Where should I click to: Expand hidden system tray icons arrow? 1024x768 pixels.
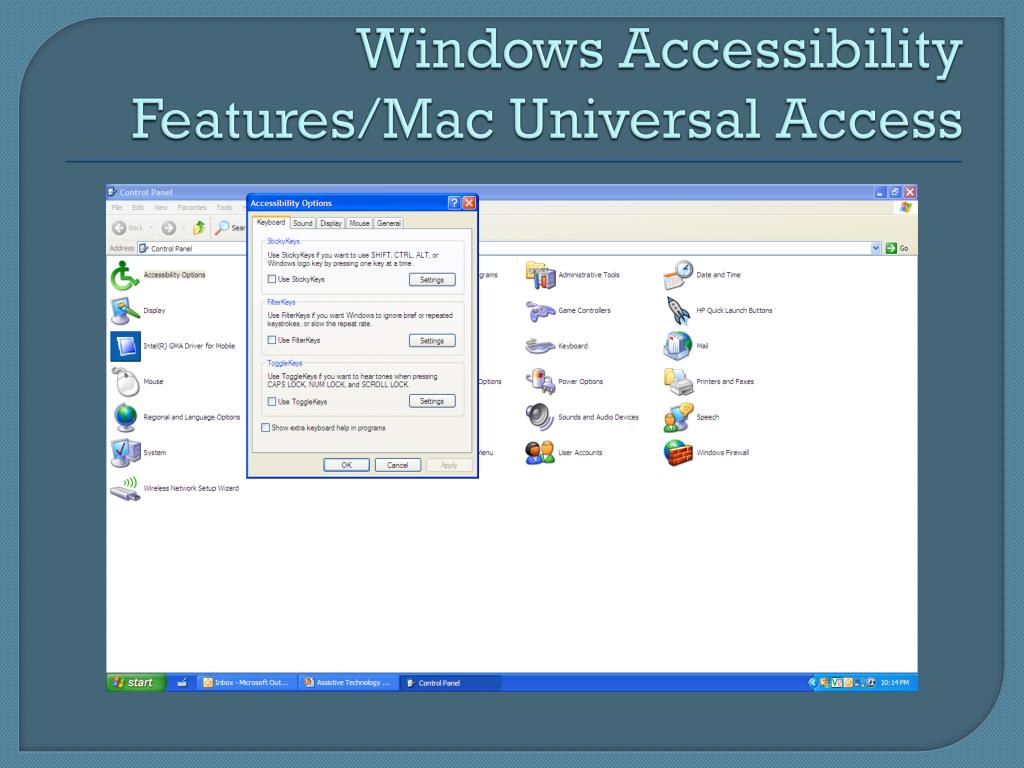click(x=812, y=682)
